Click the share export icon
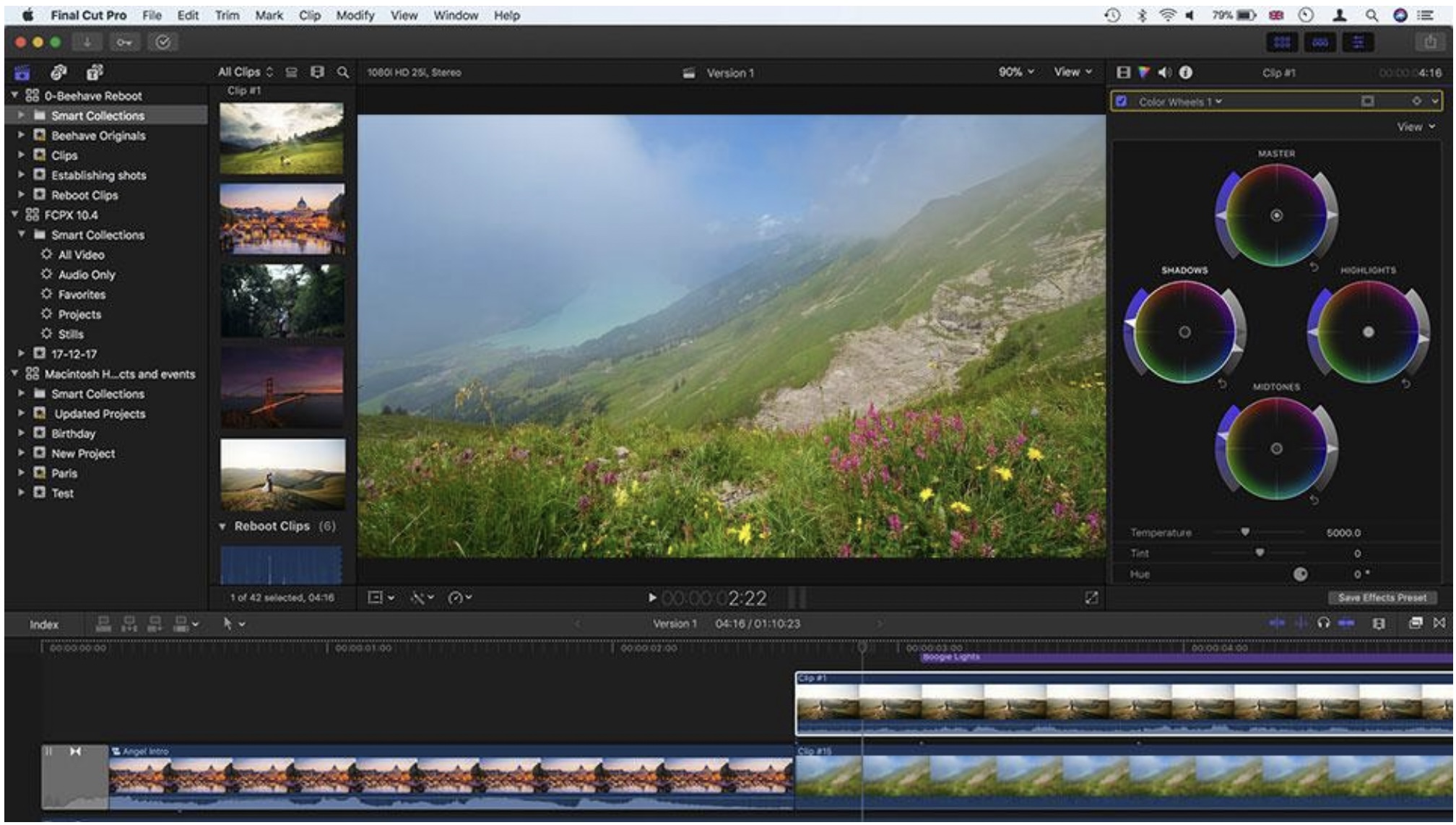Image resolution: width=1456 pixels, height=825 pixels. 1430,43
